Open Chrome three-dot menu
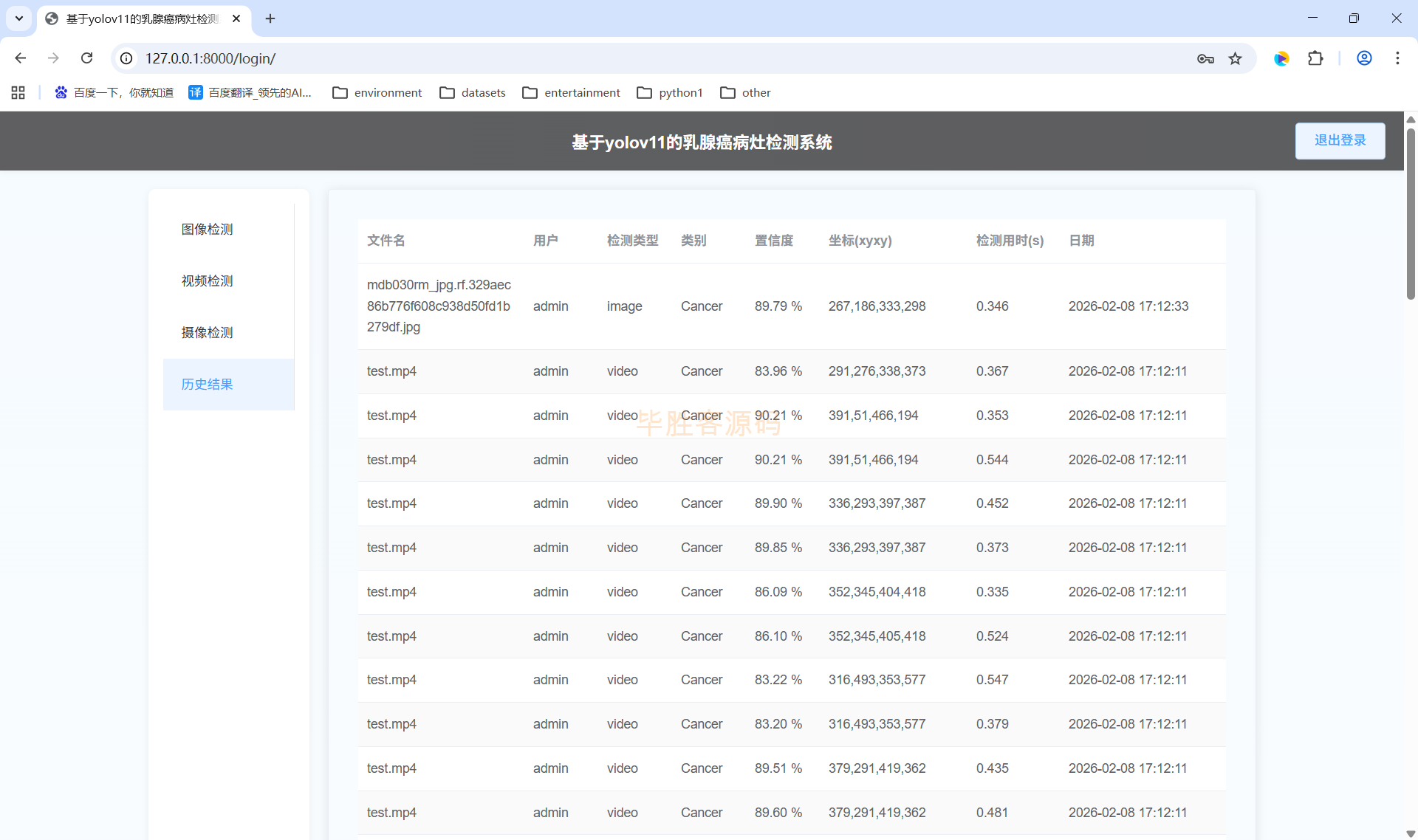The image size is (1418, 840). click(1397, 58)
